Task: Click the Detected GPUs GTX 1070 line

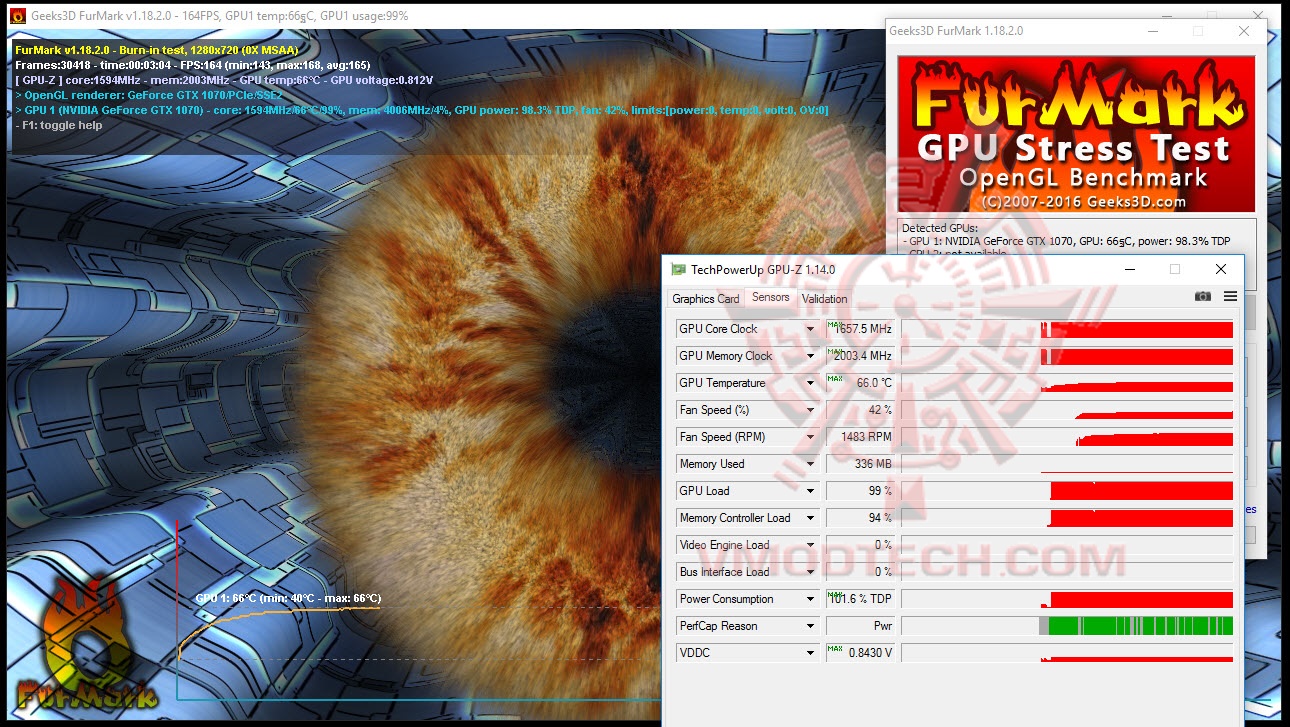Action: 1066,242
